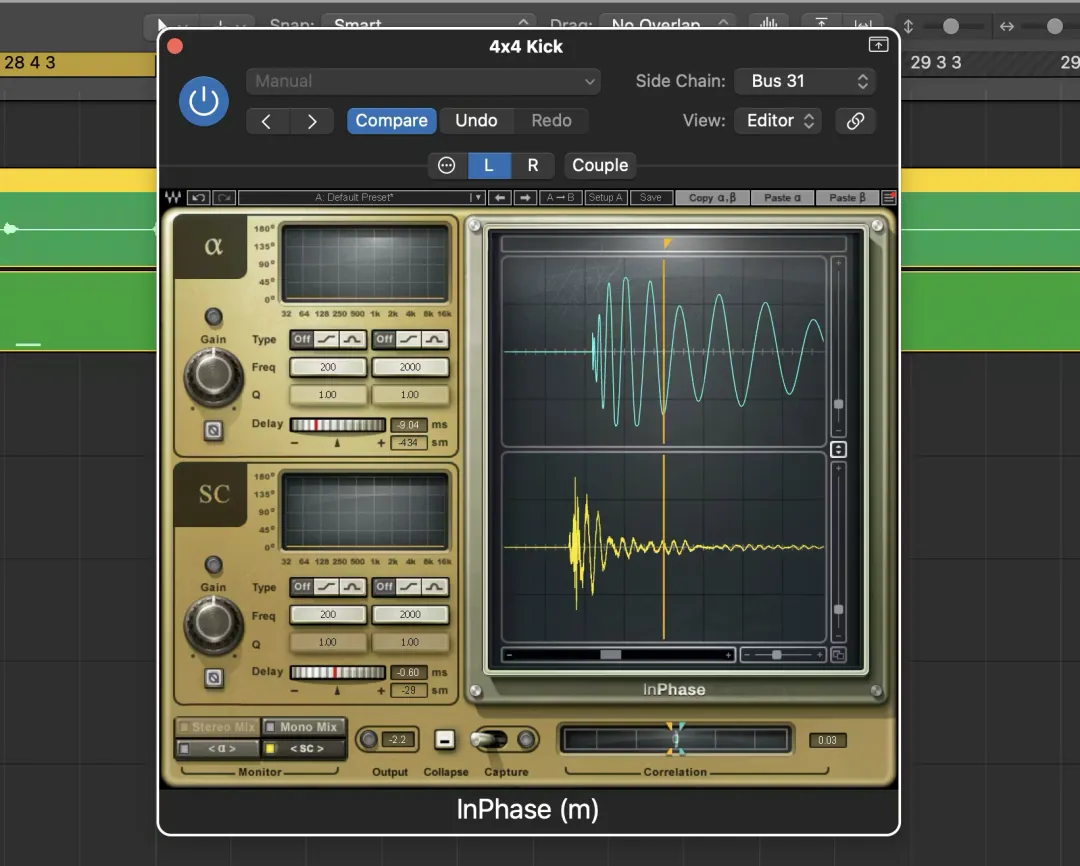Click Paste β button
The width and height of the screenshot is (1080, 866).
click(847, 198)
